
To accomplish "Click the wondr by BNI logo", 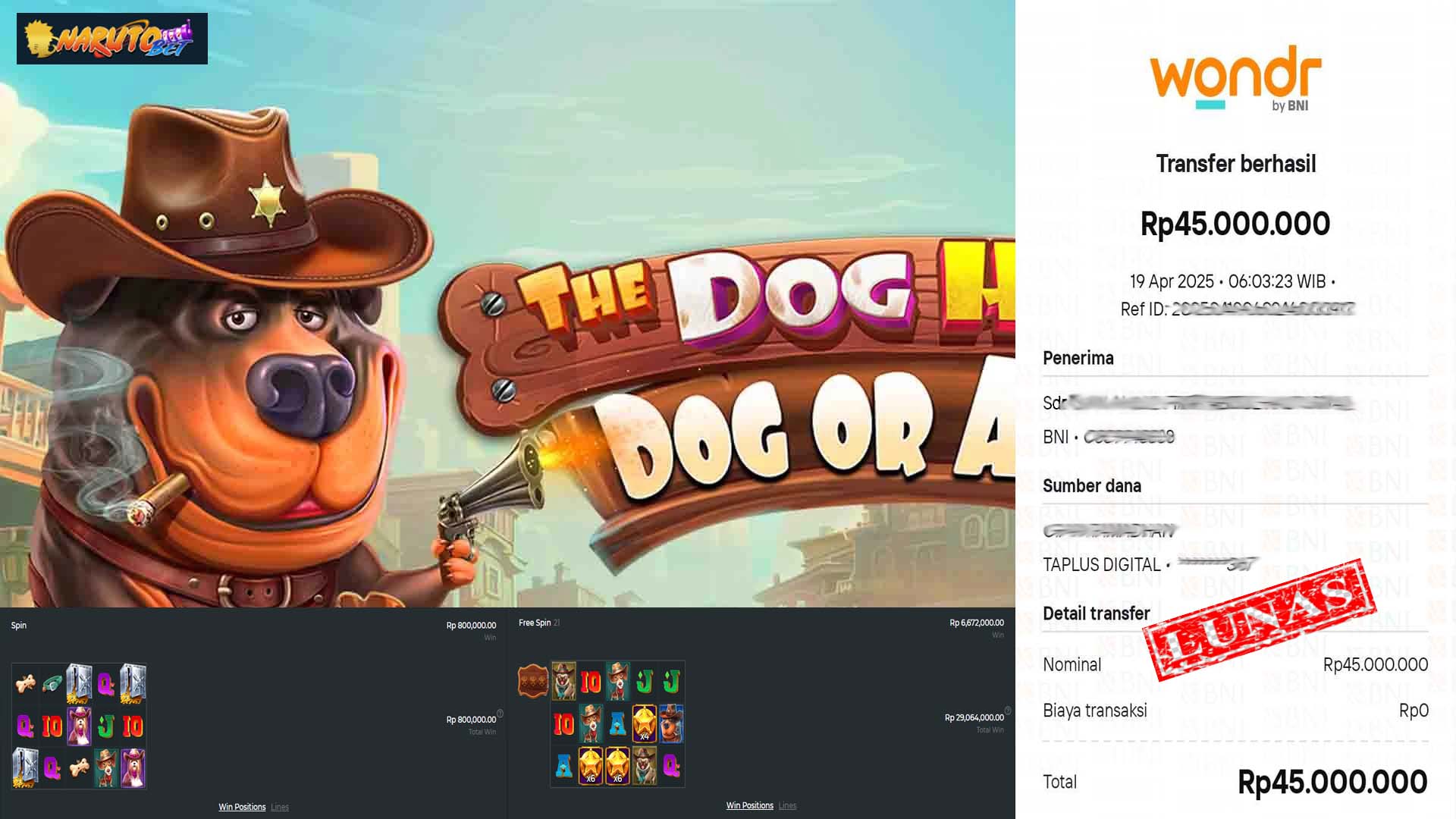I will (1235, 78).
